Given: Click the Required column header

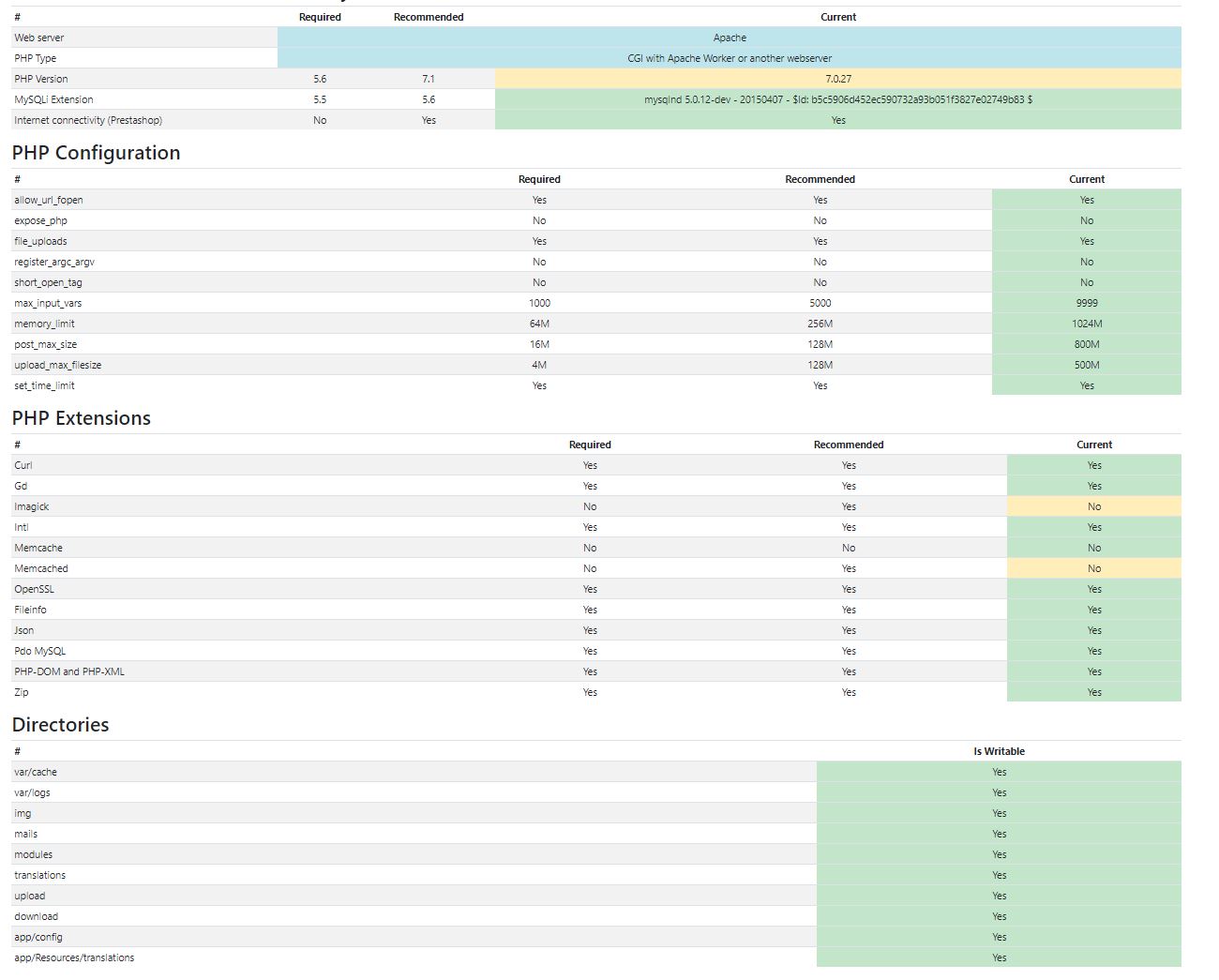Looking at the screenshot, I should click(x=320, y=17).
